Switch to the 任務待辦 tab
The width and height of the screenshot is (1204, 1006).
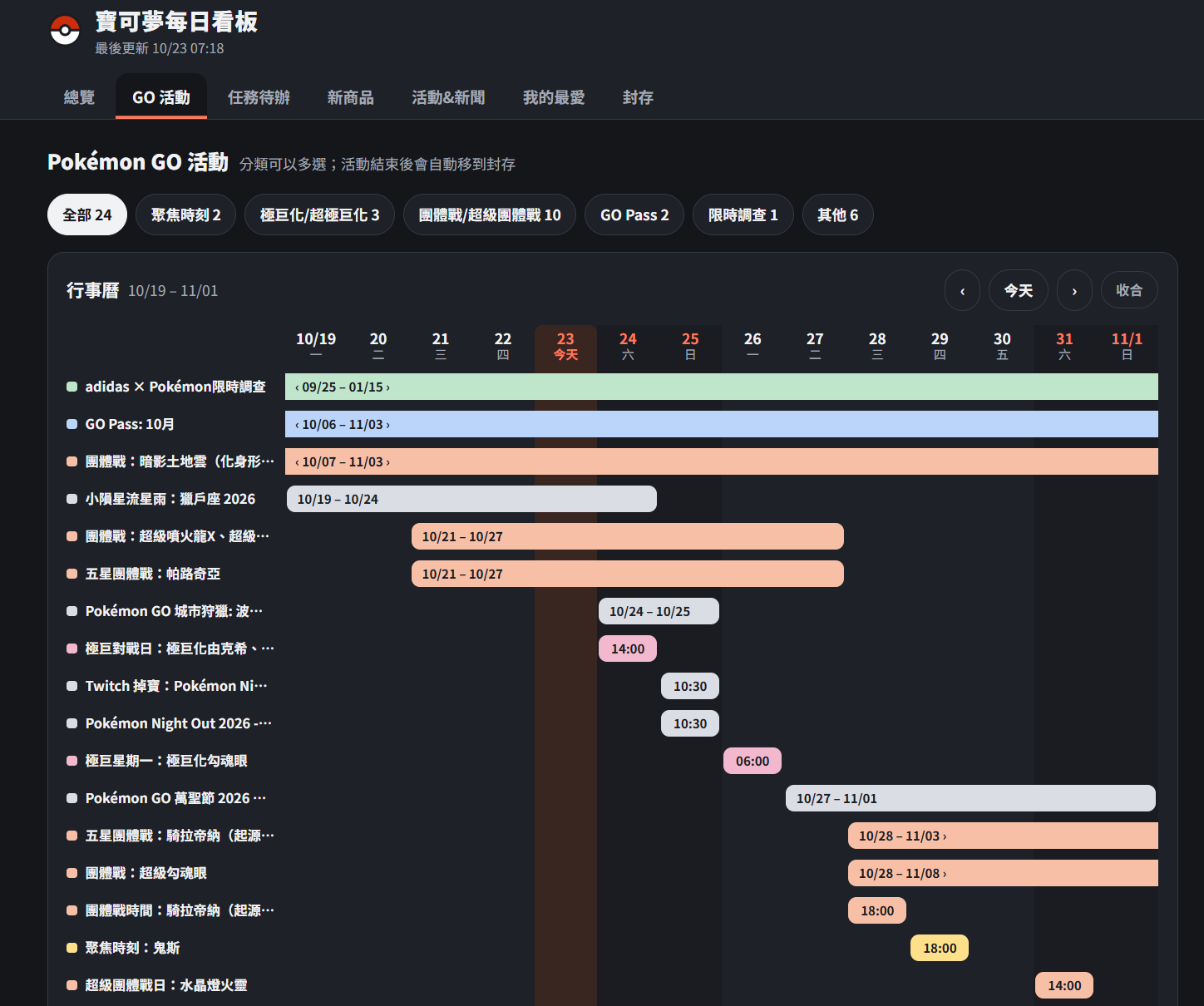[259, 97]
